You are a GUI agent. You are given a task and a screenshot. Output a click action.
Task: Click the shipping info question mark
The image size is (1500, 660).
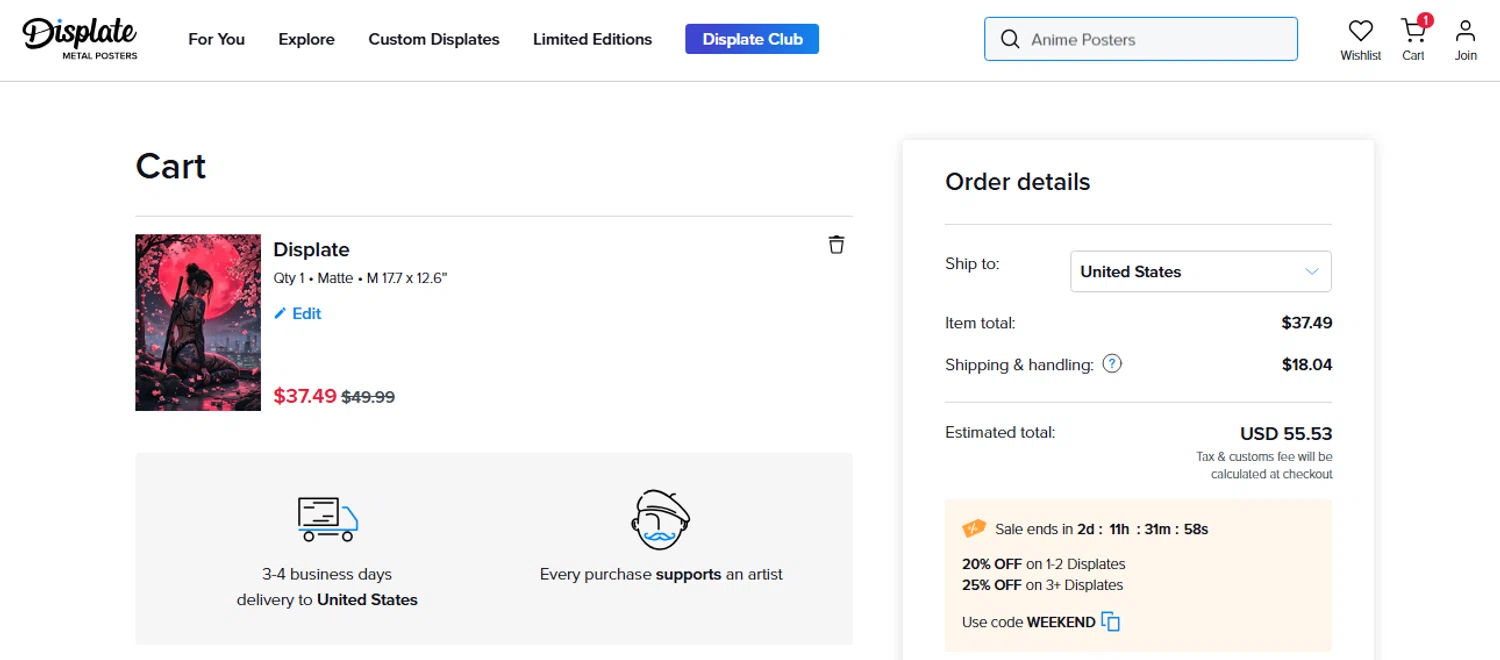point(1112,364)
